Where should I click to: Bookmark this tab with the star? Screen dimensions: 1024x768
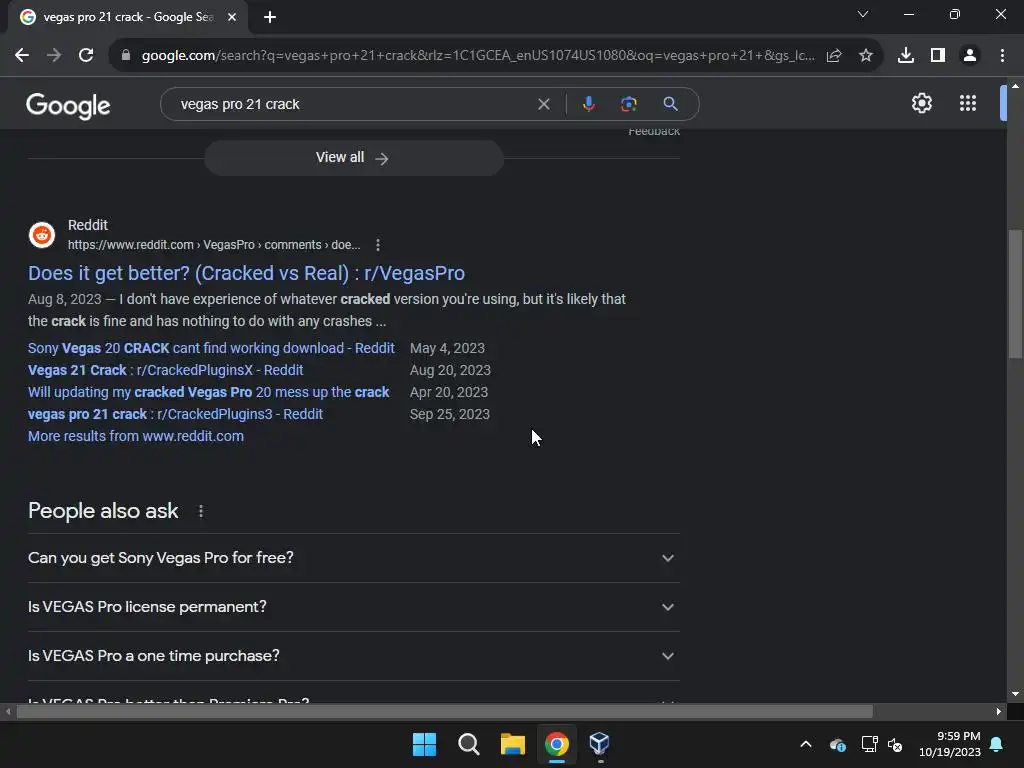coord(866,56)
